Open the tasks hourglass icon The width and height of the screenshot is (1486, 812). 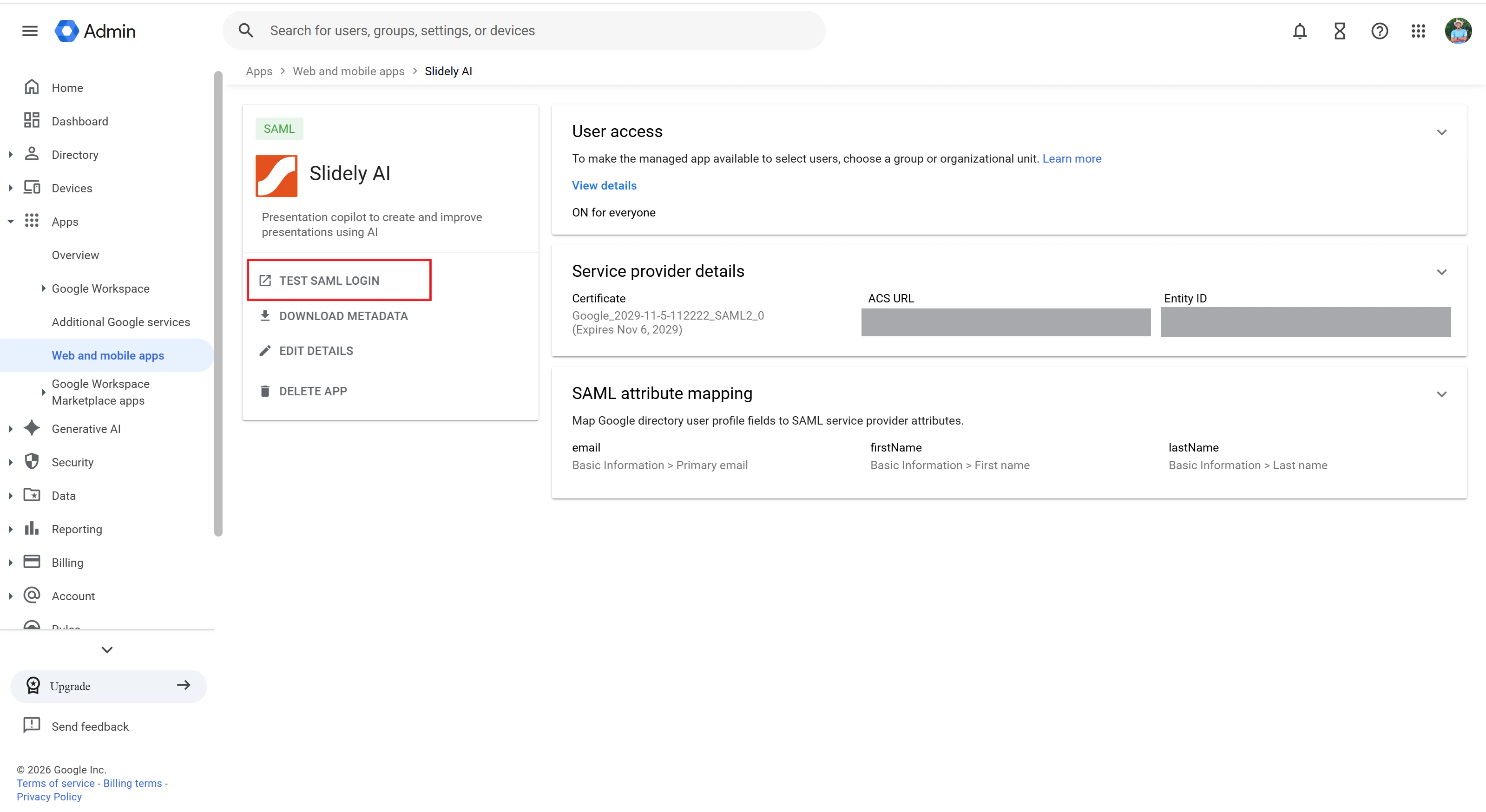point(1340,31)
